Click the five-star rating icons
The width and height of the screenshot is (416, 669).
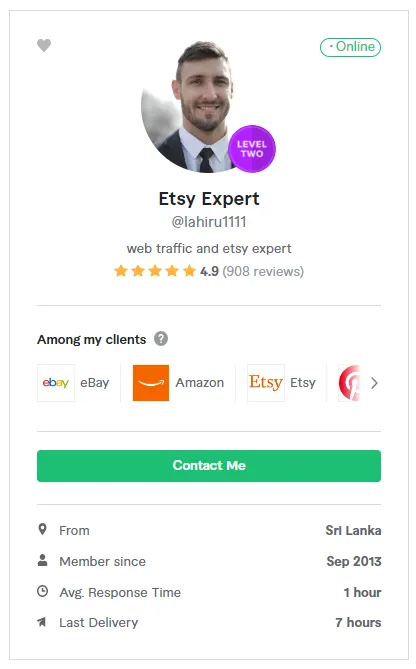pyautogui.click(x=155, y=271)
